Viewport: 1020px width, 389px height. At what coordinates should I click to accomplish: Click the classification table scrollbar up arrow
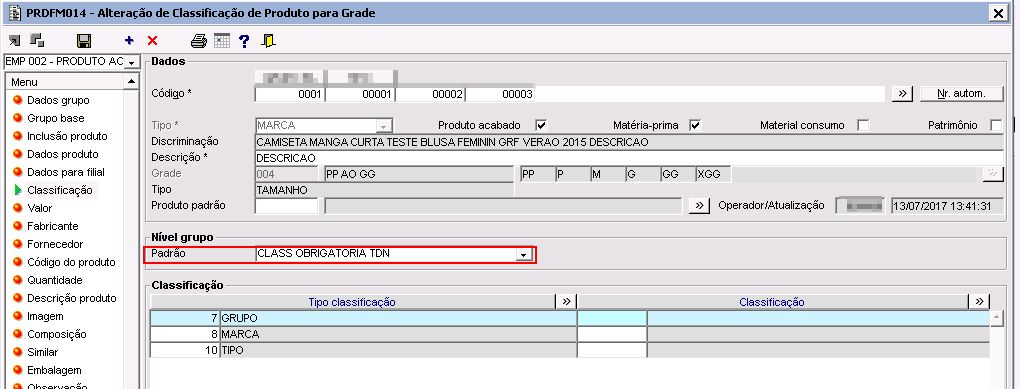996,317
